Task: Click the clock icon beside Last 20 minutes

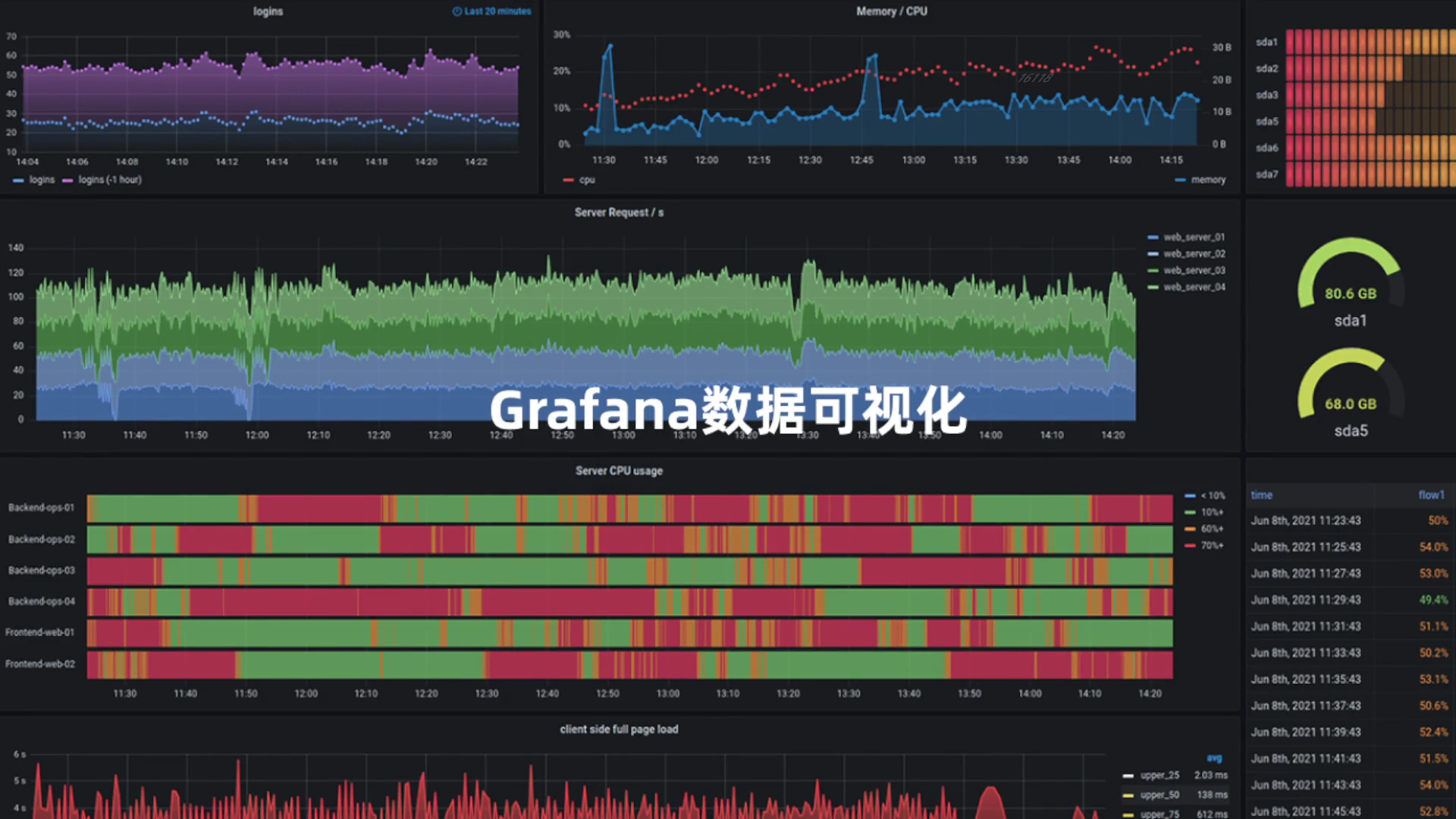Action: click(x=457, y=11)
